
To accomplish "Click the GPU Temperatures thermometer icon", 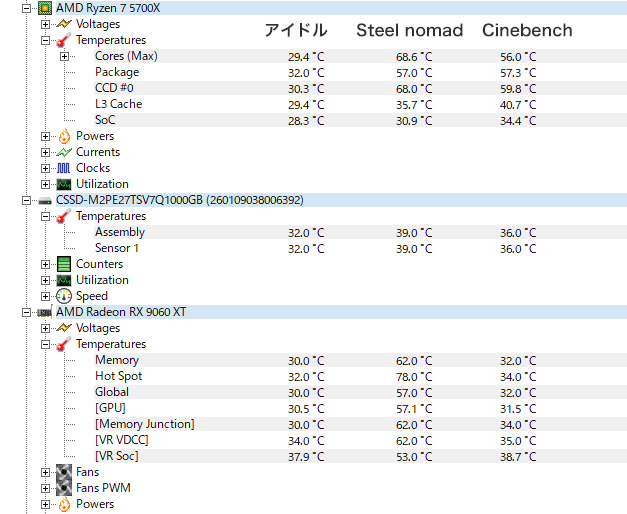I will [64, 344].
